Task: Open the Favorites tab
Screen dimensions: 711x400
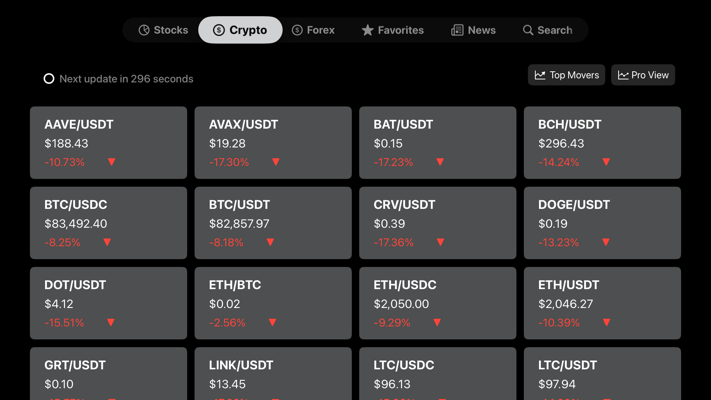Action: [x=393, y=30]
